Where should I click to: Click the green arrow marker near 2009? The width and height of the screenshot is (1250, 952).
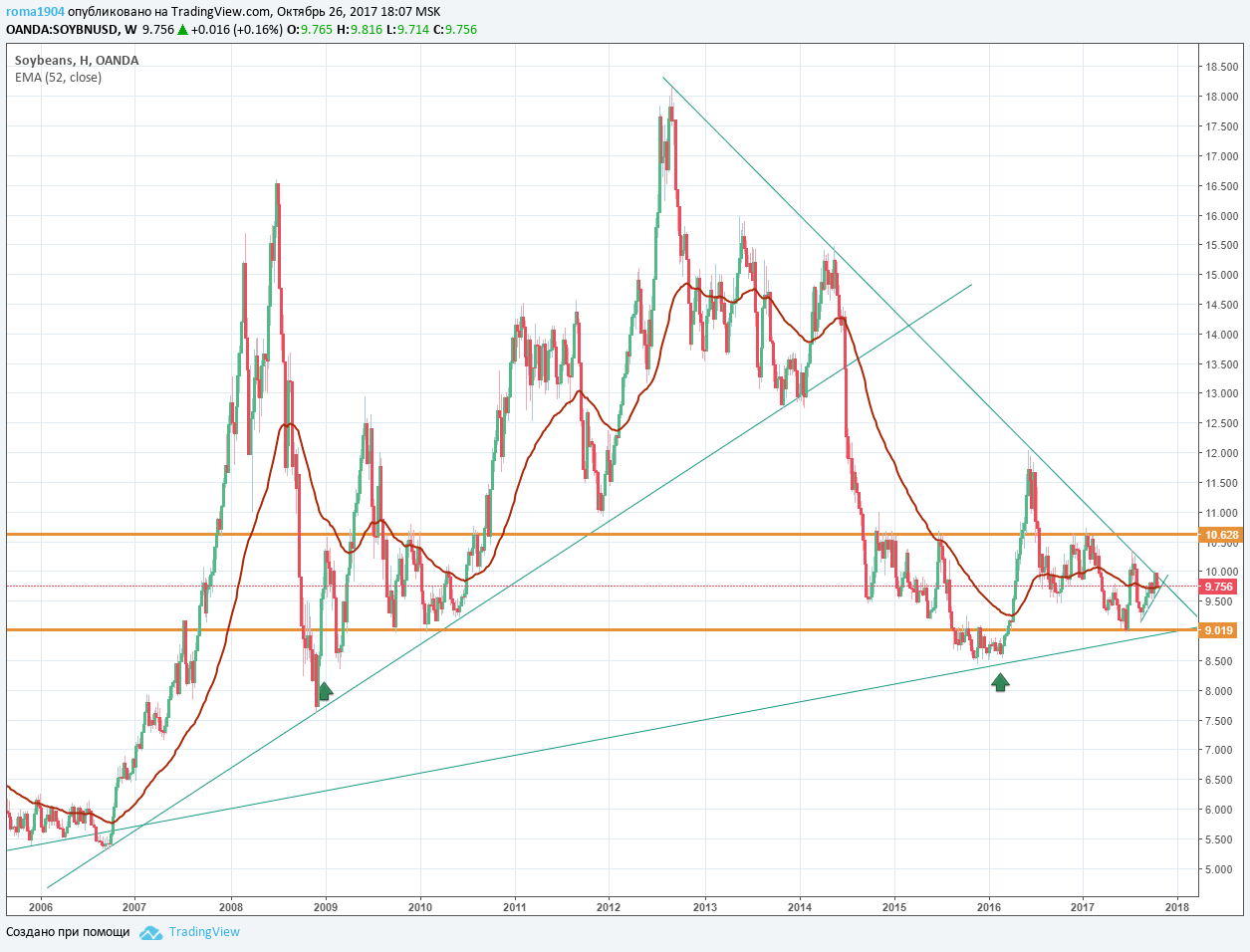(325, 690)
